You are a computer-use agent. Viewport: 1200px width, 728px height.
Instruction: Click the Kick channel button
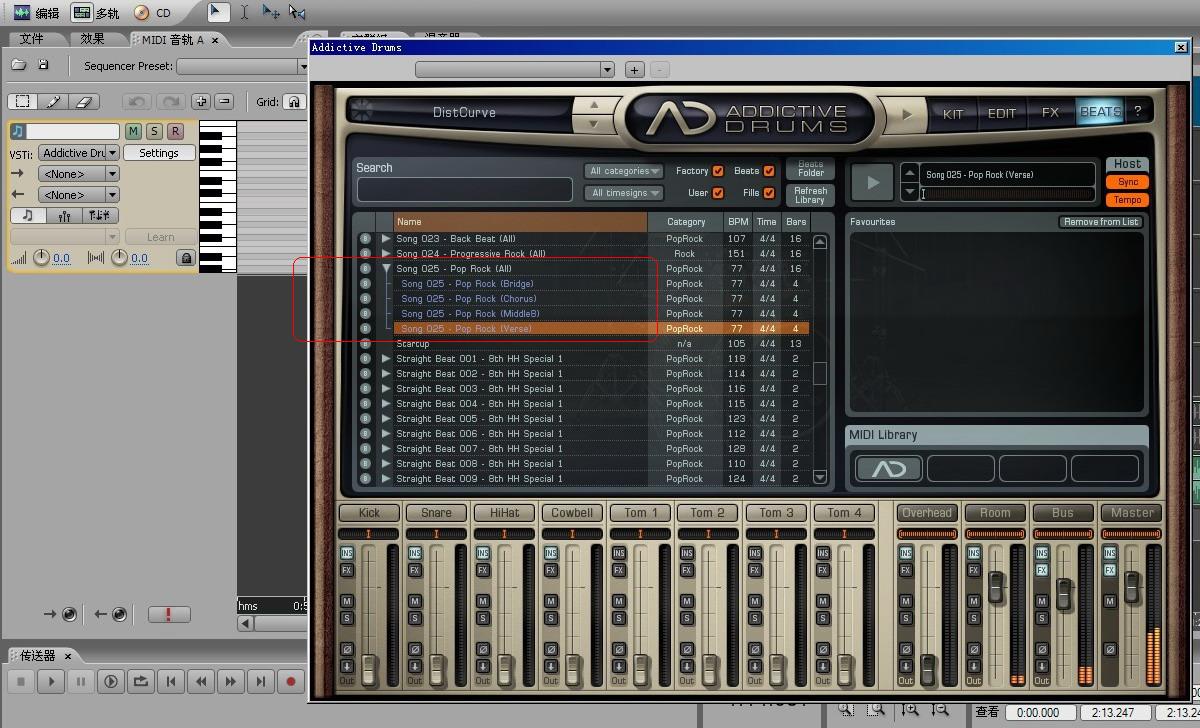point(369,513)
